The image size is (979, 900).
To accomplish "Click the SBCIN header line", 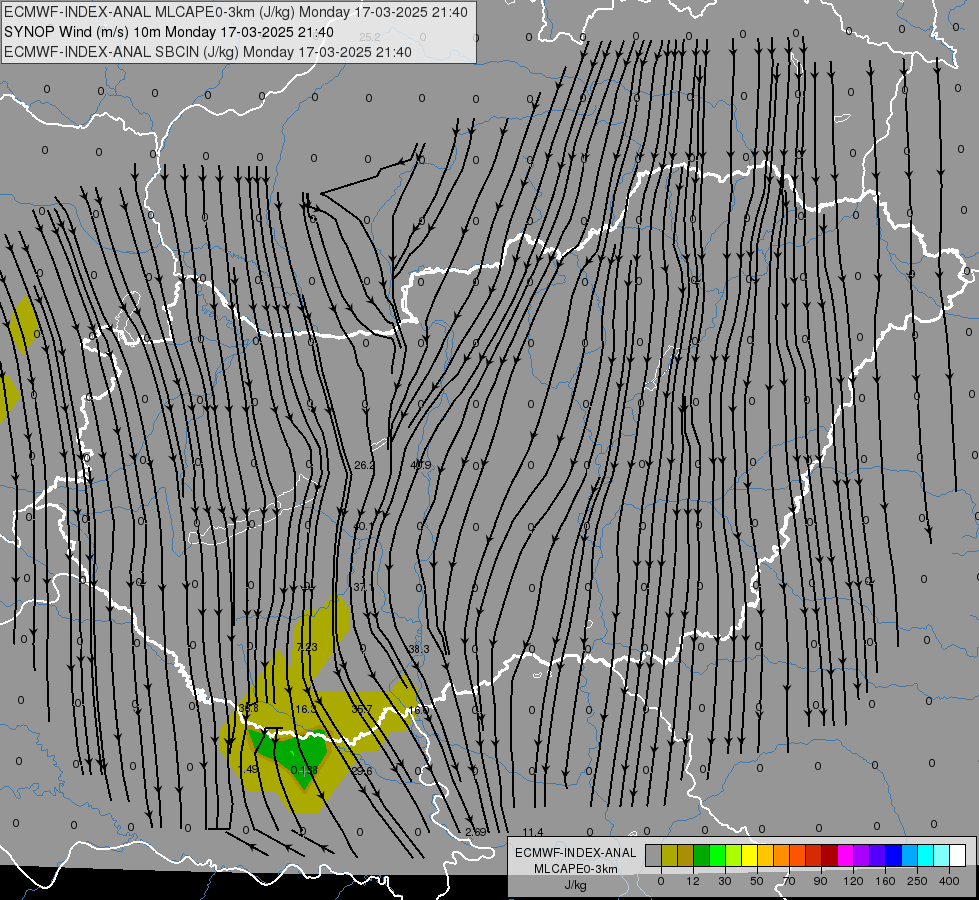I will (x=208, y=52).
